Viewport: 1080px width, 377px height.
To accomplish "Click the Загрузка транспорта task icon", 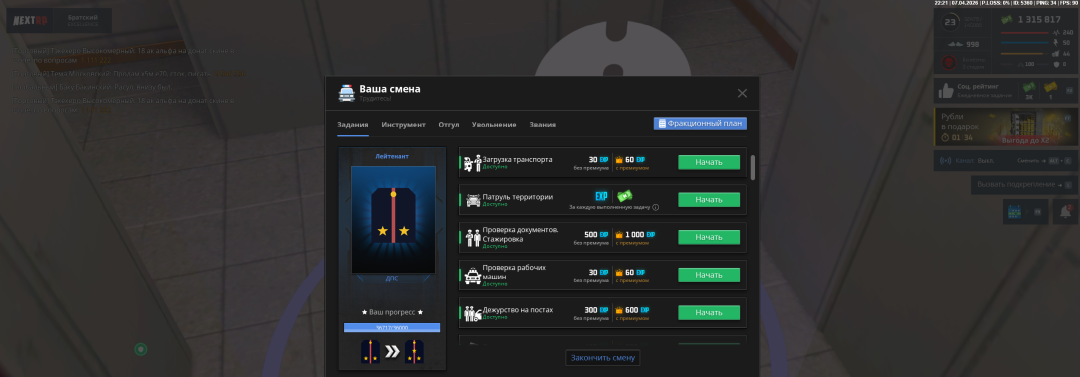I will tap(472, 163).
